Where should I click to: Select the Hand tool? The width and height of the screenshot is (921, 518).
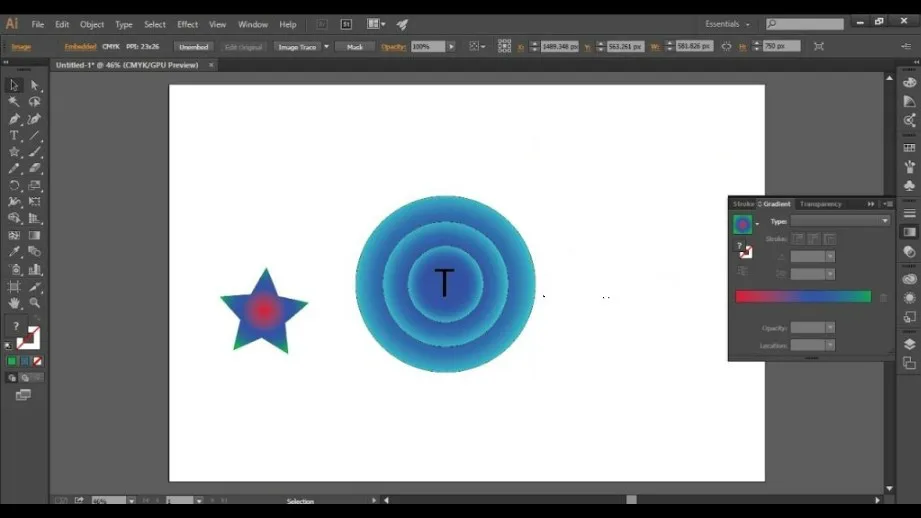point(14,302)
